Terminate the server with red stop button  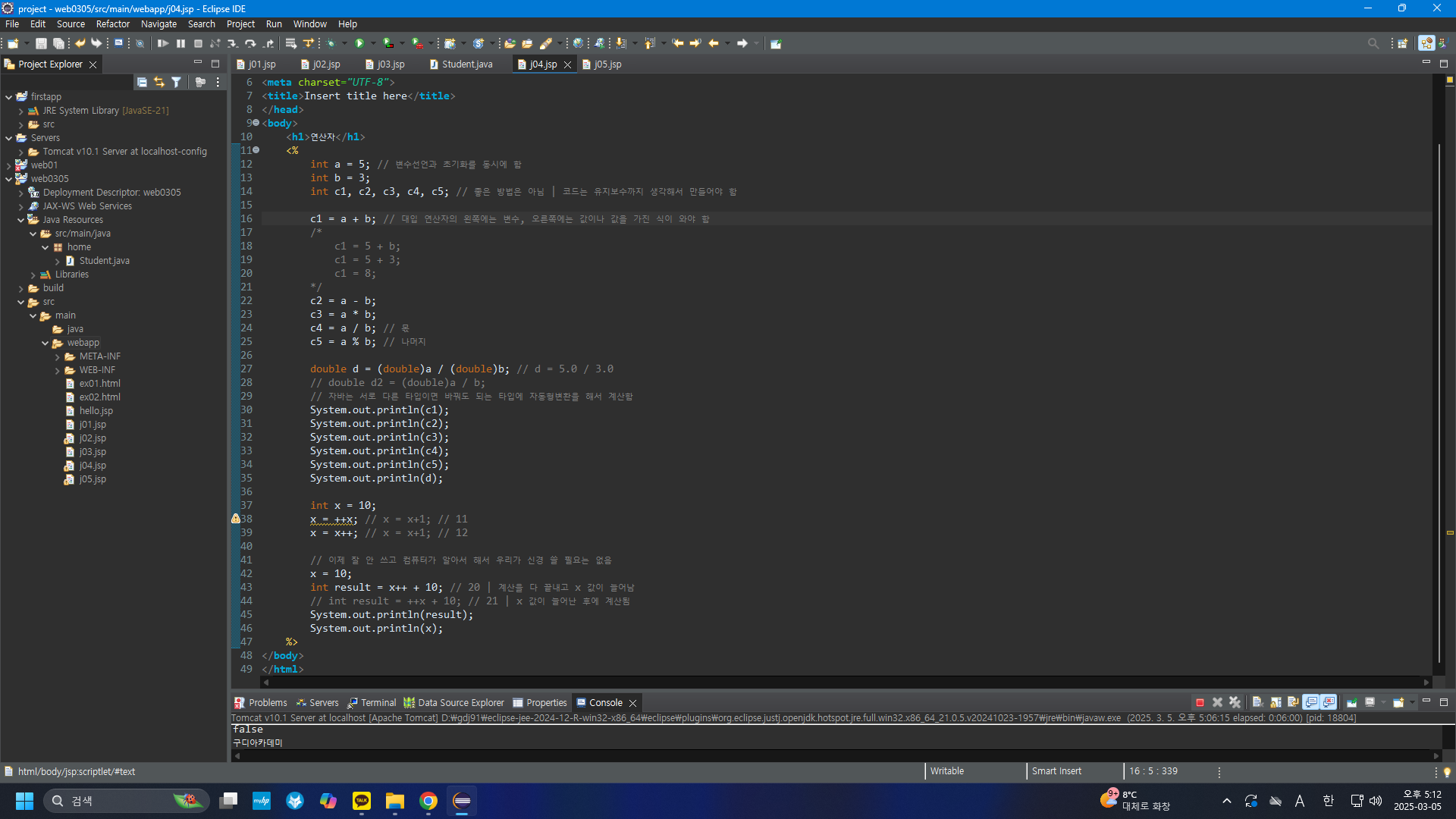pyautogui.click(x=1200, y=702)
